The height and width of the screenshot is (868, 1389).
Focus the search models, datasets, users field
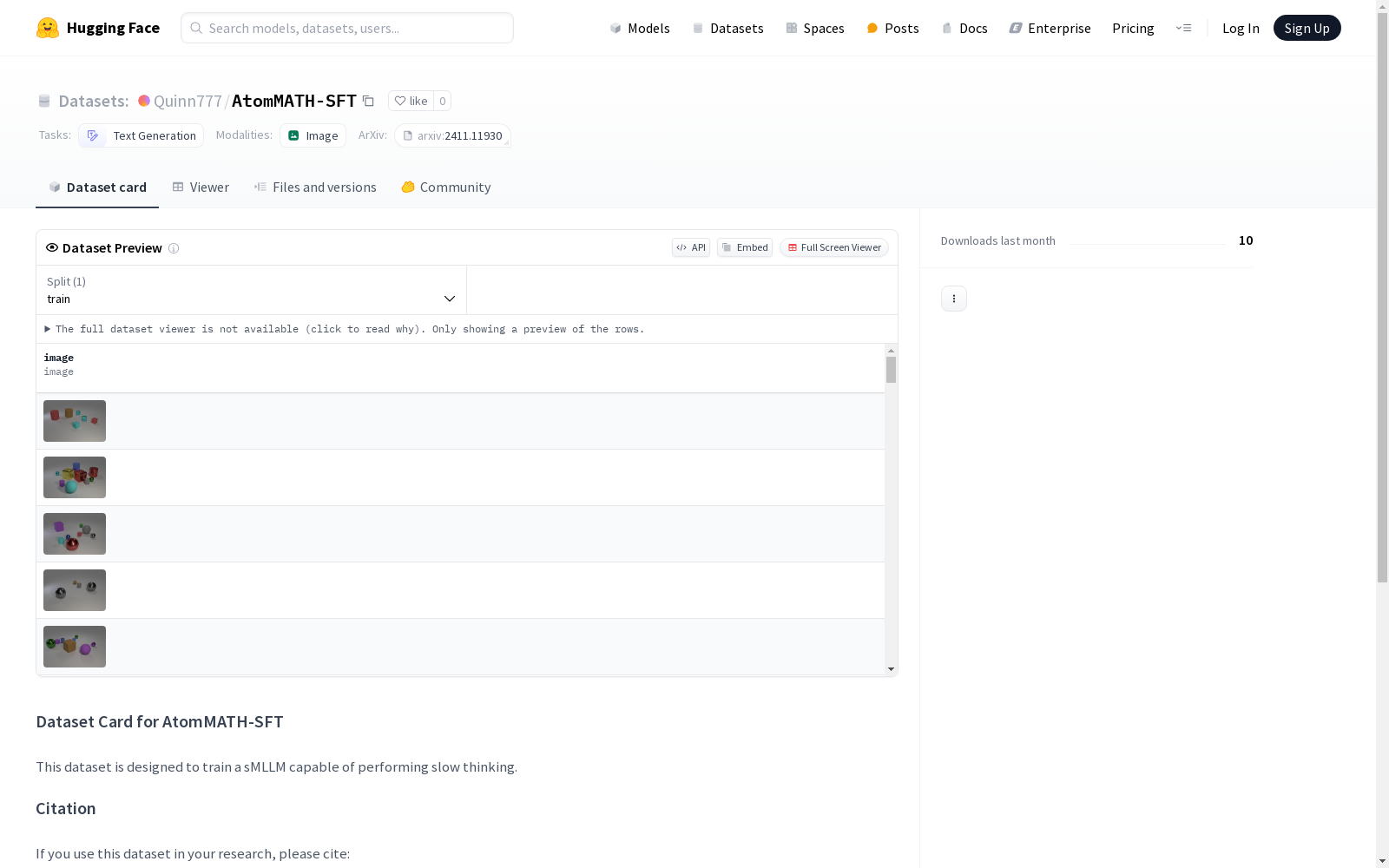(347, 28)
